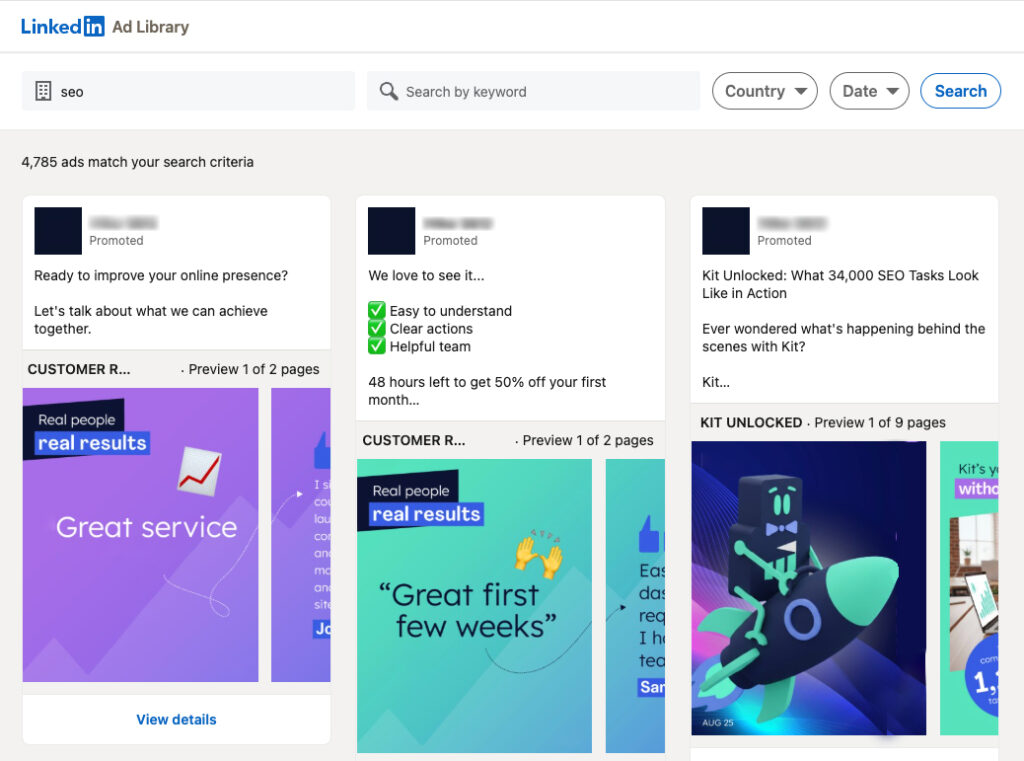Select the Kit rocket mascot ad image

pos(808,588)
